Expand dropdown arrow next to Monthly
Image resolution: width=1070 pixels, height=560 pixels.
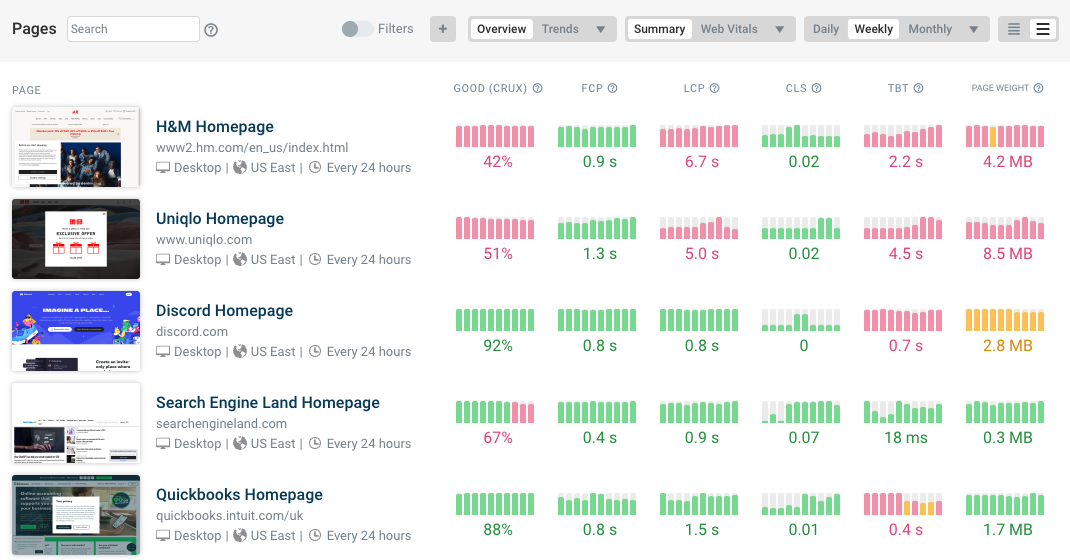click(974, 29)
